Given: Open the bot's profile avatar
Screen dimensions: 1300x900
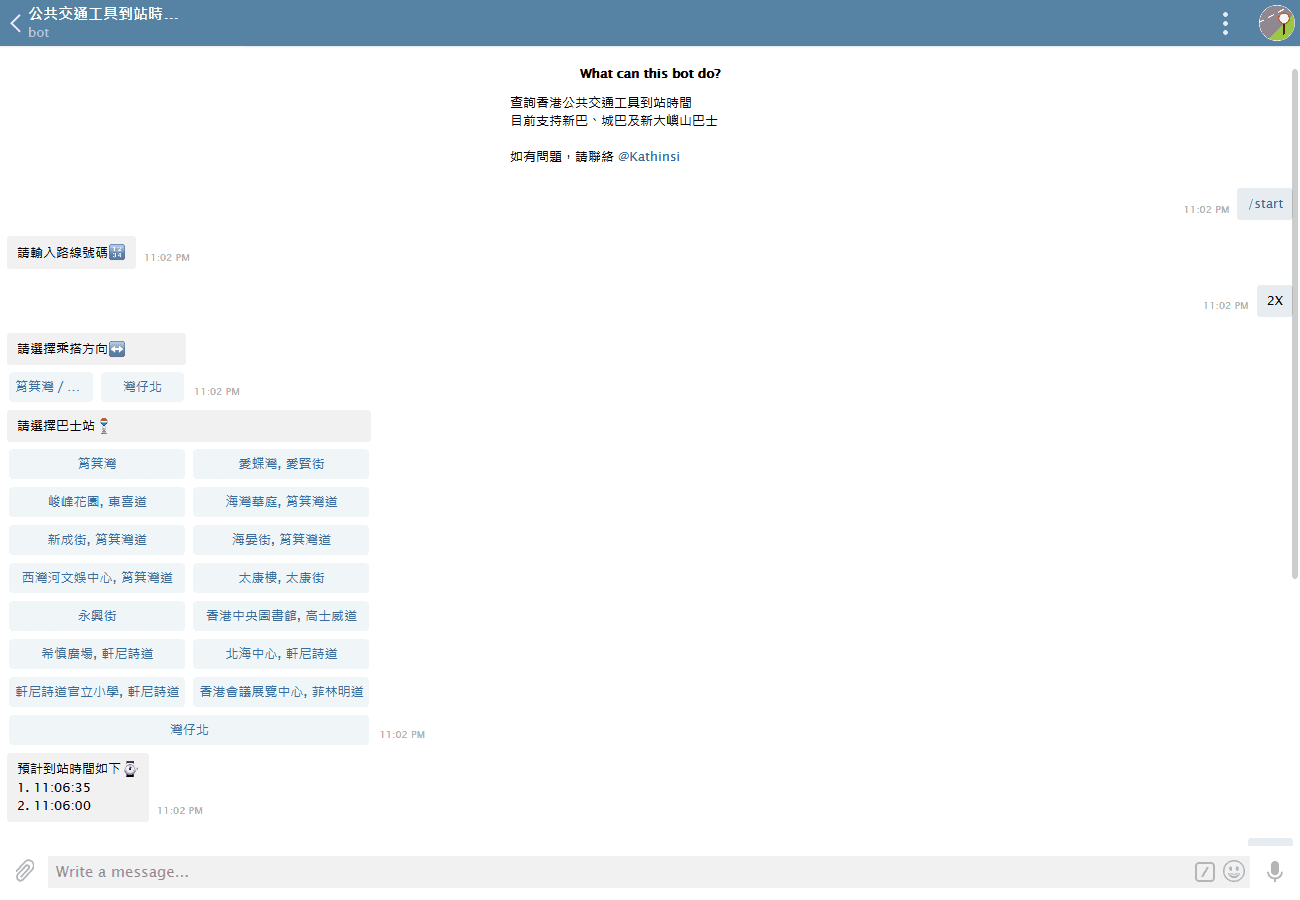Looking at the screenshot, I should click(1277, 22).
